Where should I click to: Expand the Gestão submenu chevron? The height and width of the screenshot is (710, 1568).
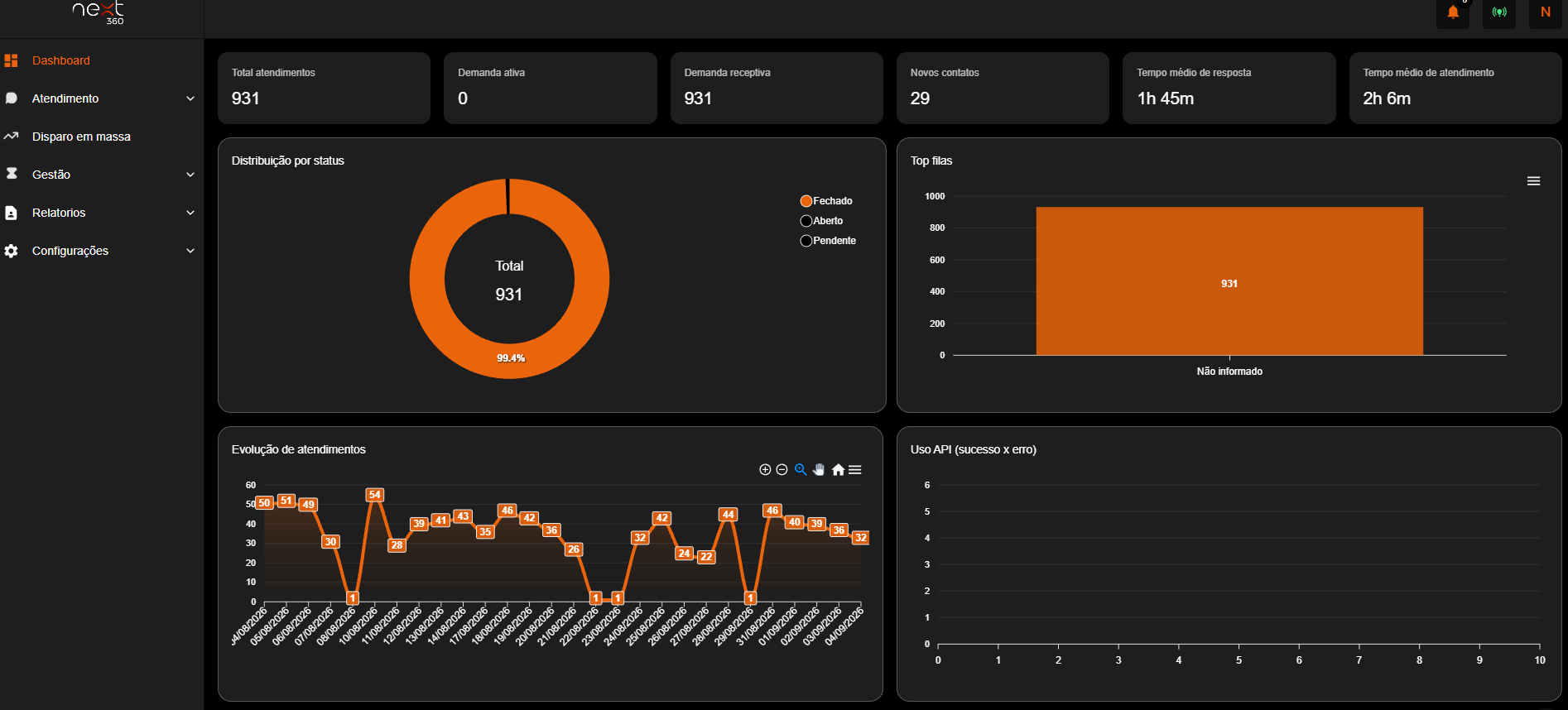[190, 175]
